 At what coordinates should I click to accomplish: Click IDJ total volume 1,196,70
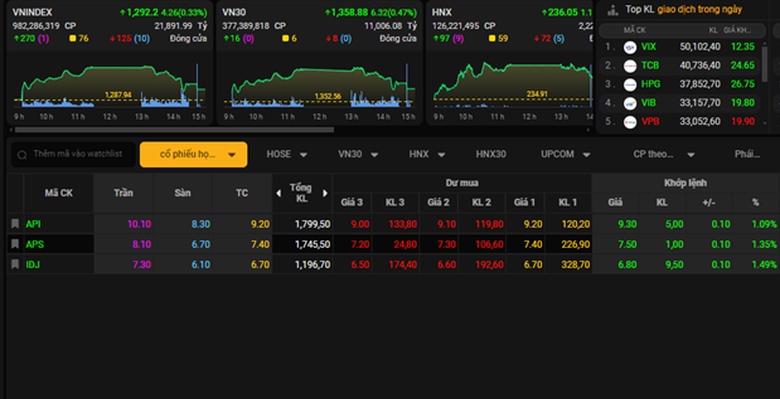point(312,265)
